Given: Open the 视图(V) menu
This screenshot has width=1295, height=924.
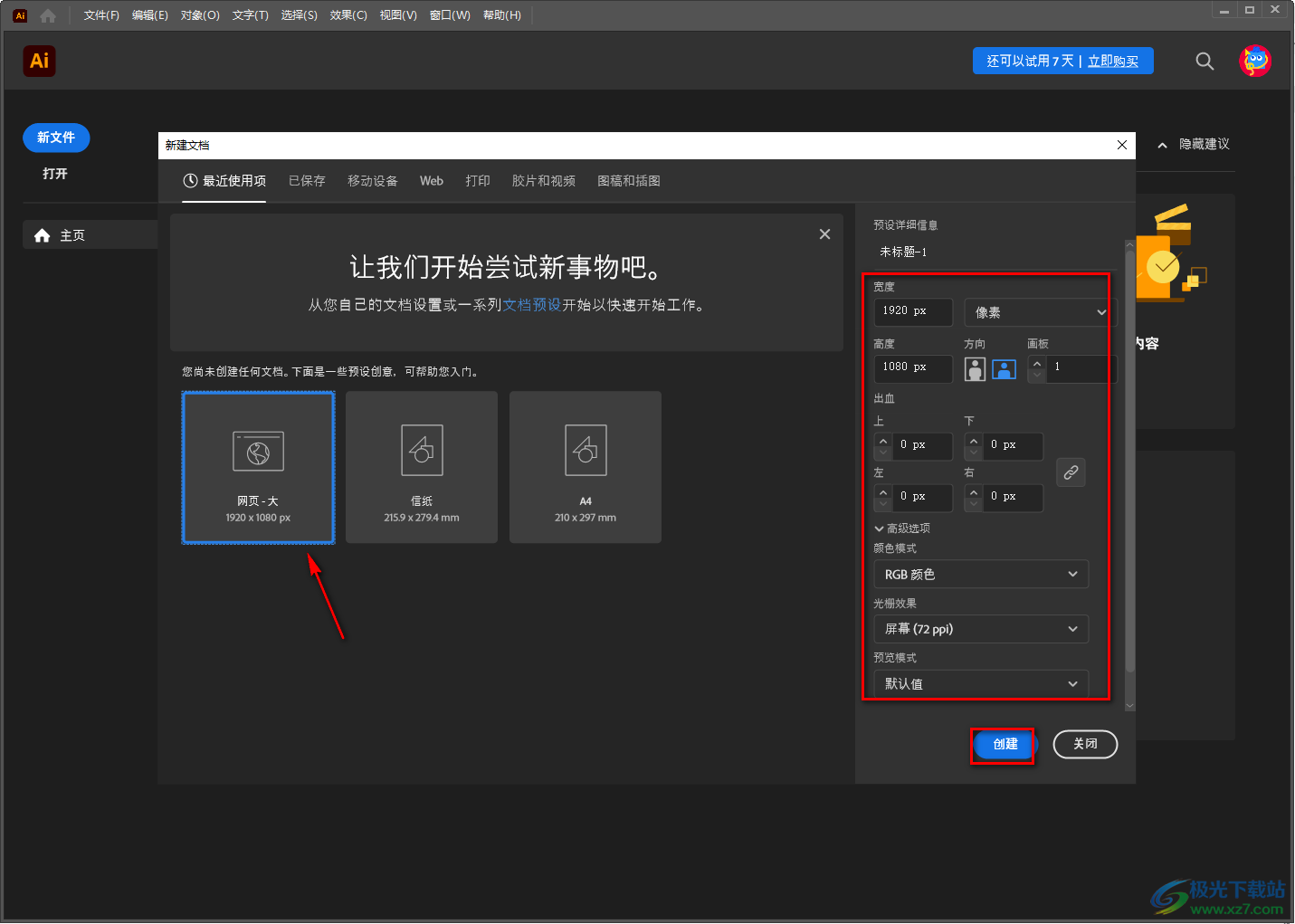Looking at the screenshot, I should coord(398,15).
